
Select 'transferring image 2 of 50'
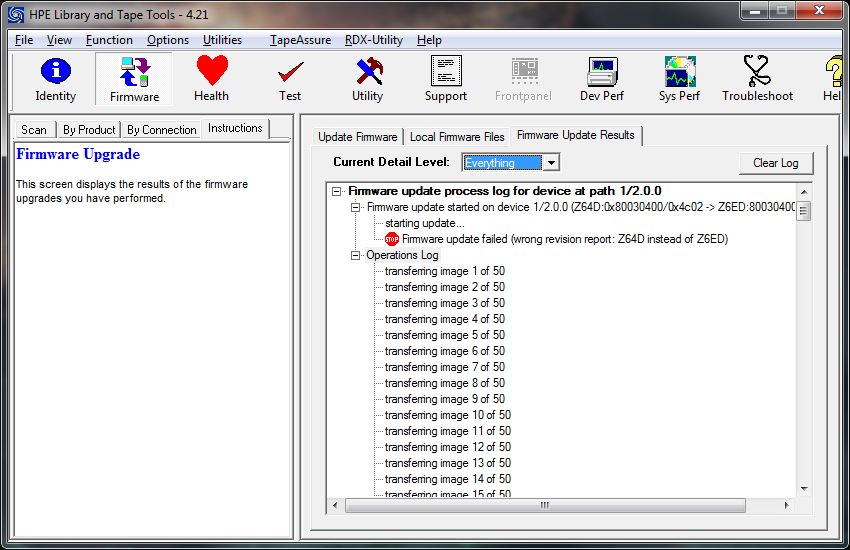click(x=445, y=287)
